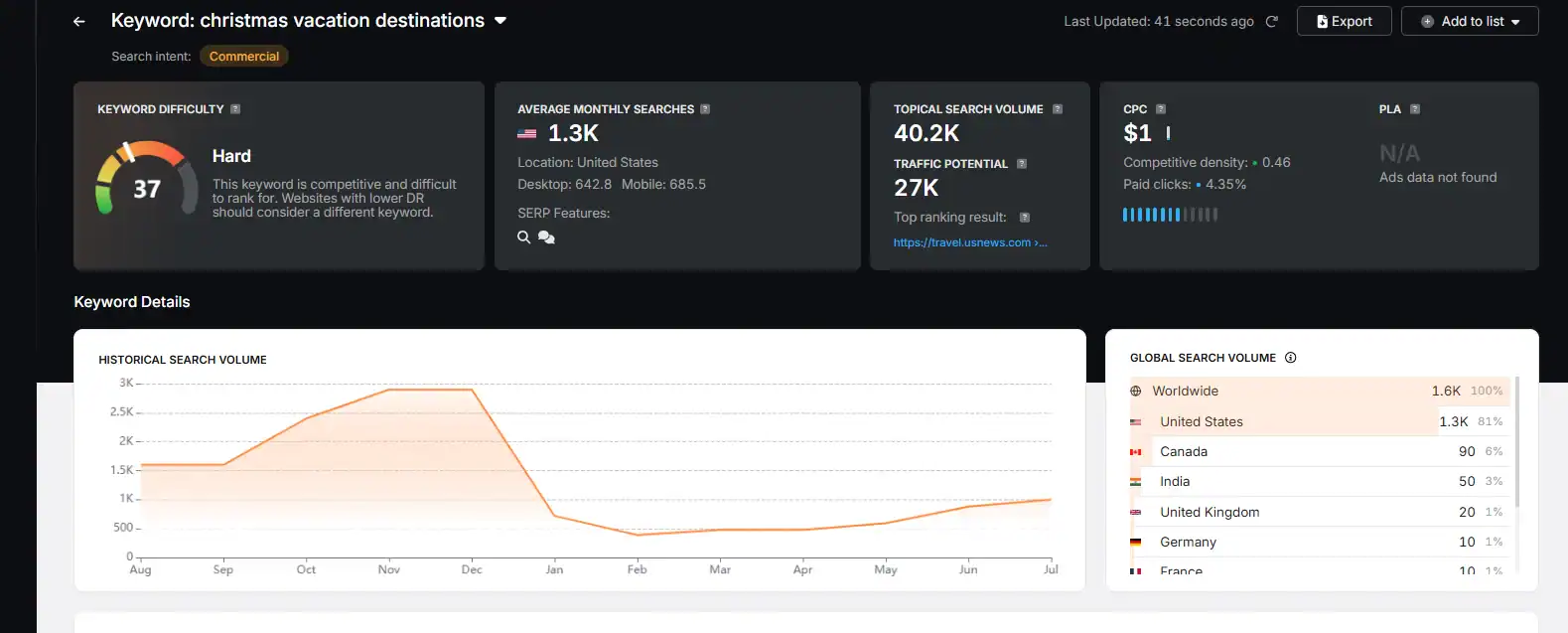This screenshot has width=1568, height=633.
Task: Click the refresh icon next to Last Updated
Action: tap(1271, 22)
